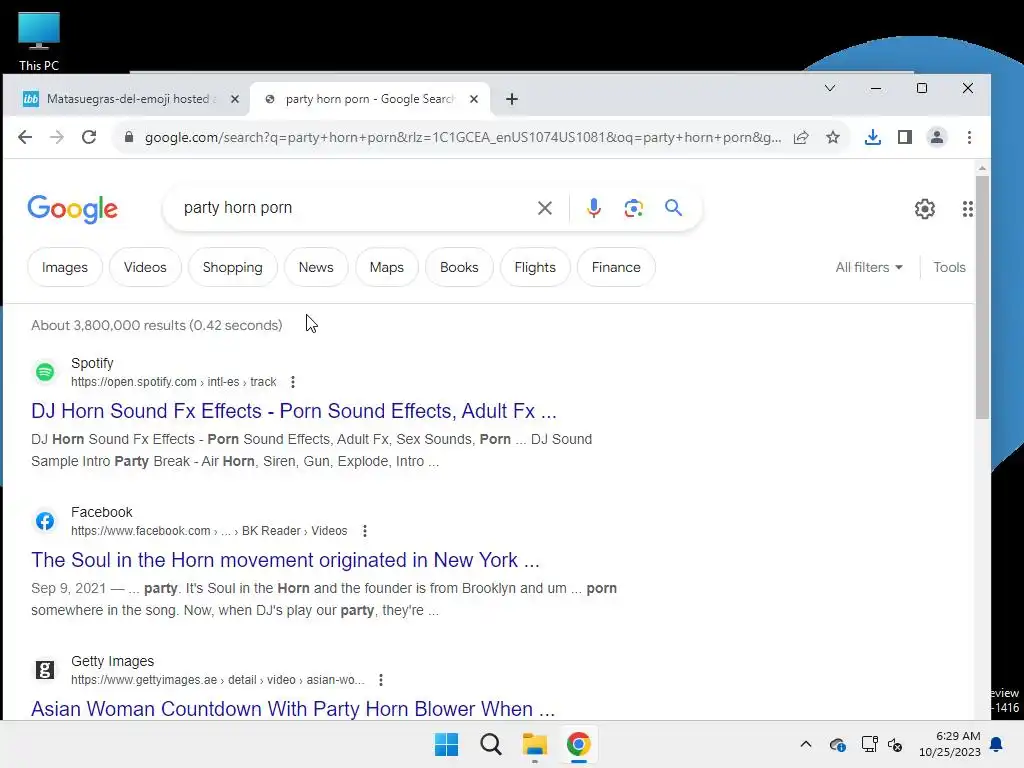Open the Windows Start menu
Viewport: 1024px width, 768px height.
[447, 744]
